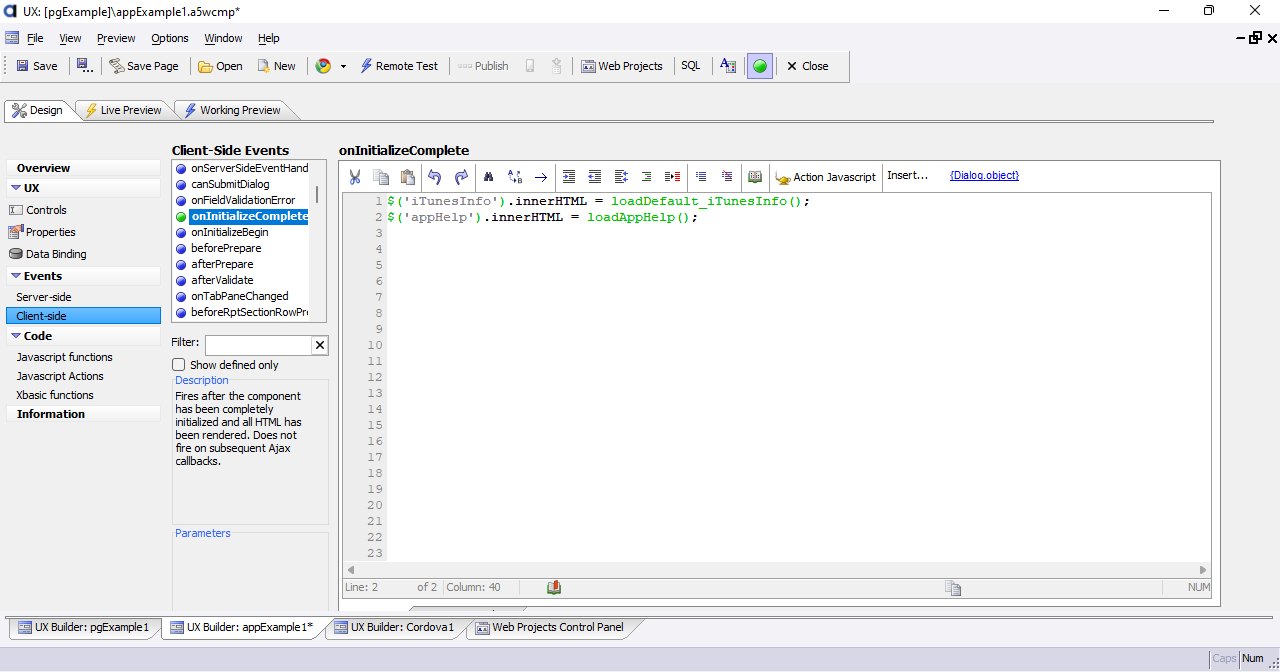Click the Insert... button in editor toolbar

click(x=908, y=175)
